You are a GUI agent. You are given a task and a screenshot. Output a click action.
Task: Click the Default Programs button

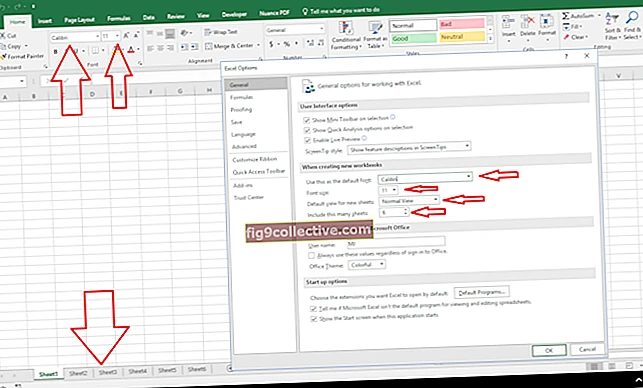point(481,292)
